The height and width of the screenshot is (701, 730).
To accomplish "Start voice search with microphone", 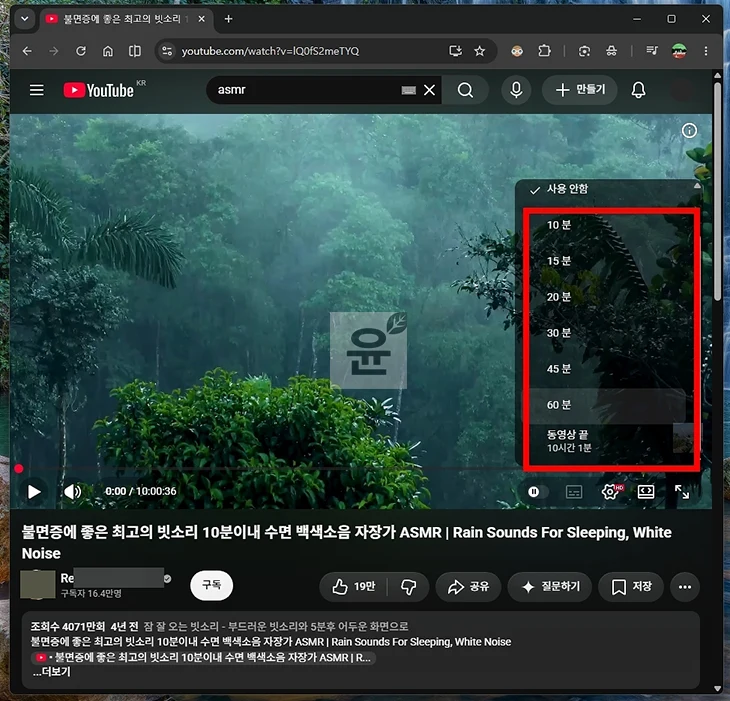I will click(x=516, y=90).
